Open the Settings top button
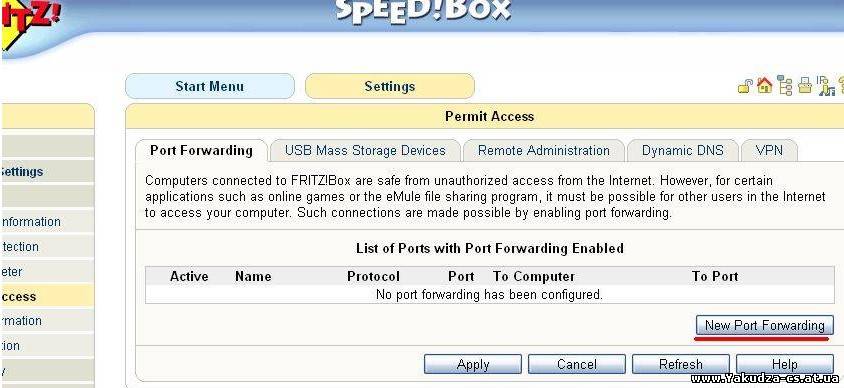The width and height of the screenshot is (844, 388). click(x=390, y=86)
